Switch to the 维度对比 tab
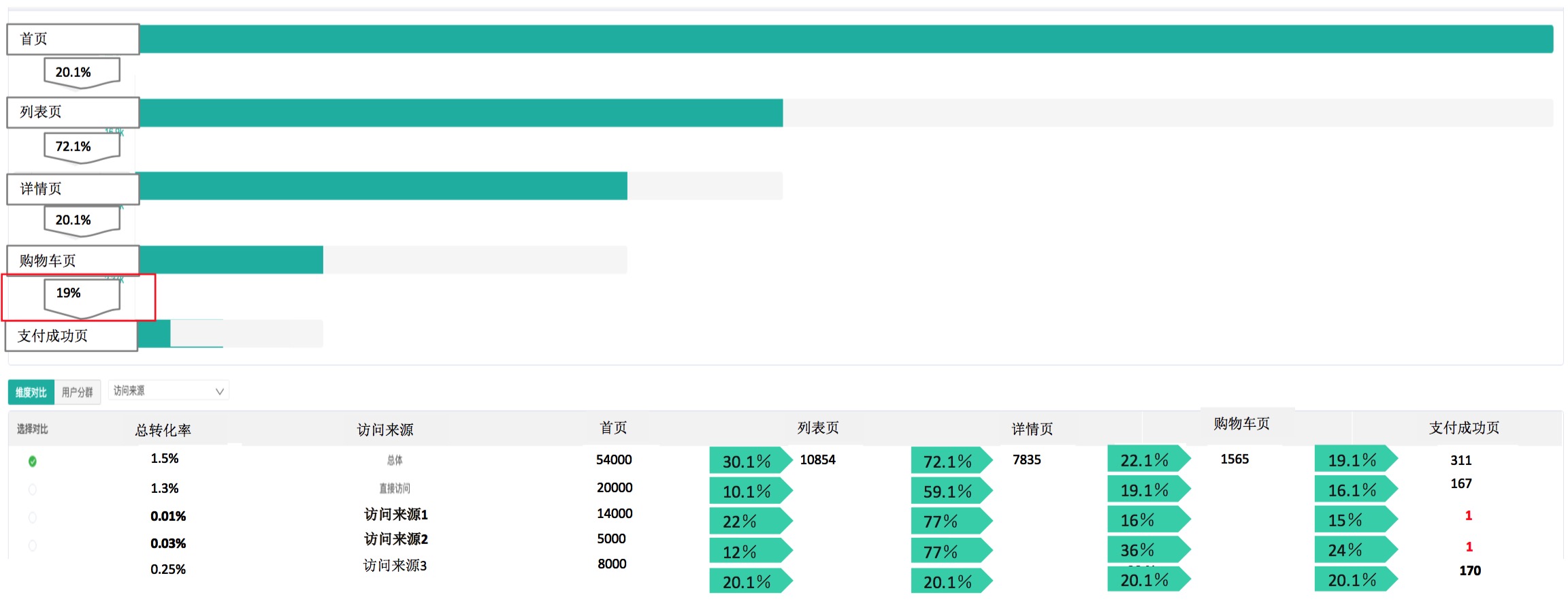 click(x=31, y=392)
